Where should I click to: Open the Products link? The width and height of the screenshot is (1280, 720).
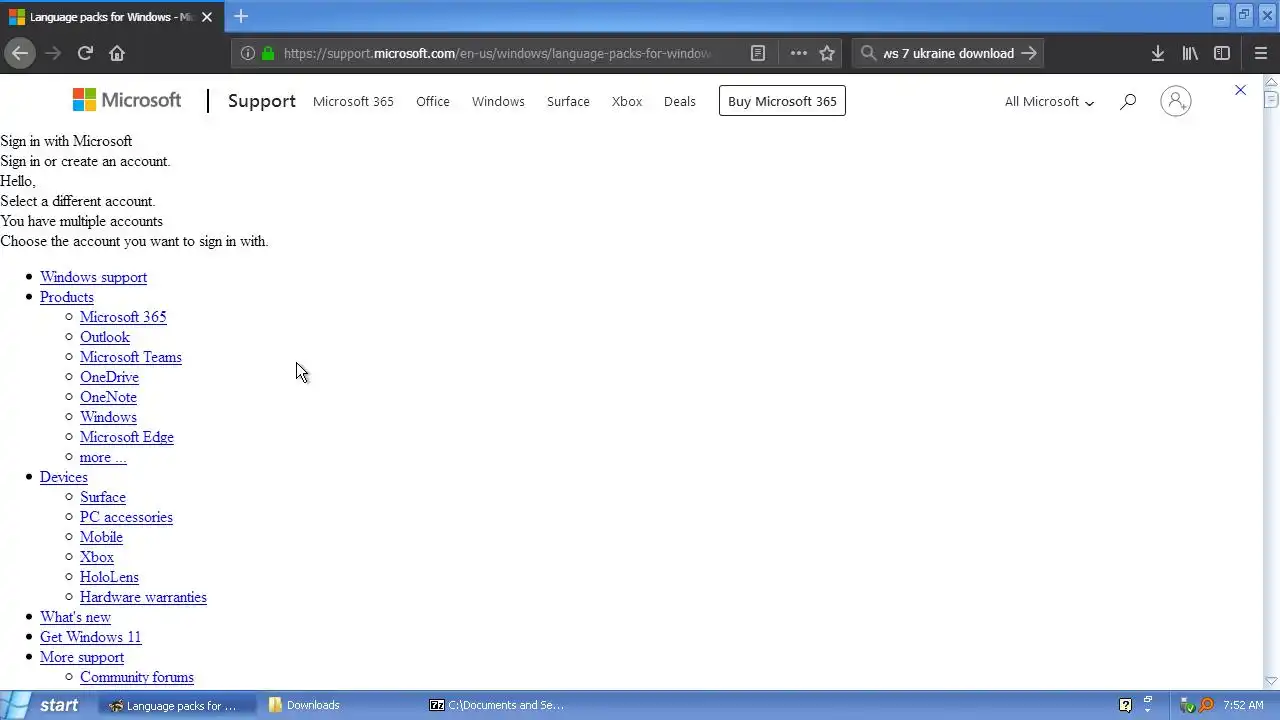[x=67, y=297]
